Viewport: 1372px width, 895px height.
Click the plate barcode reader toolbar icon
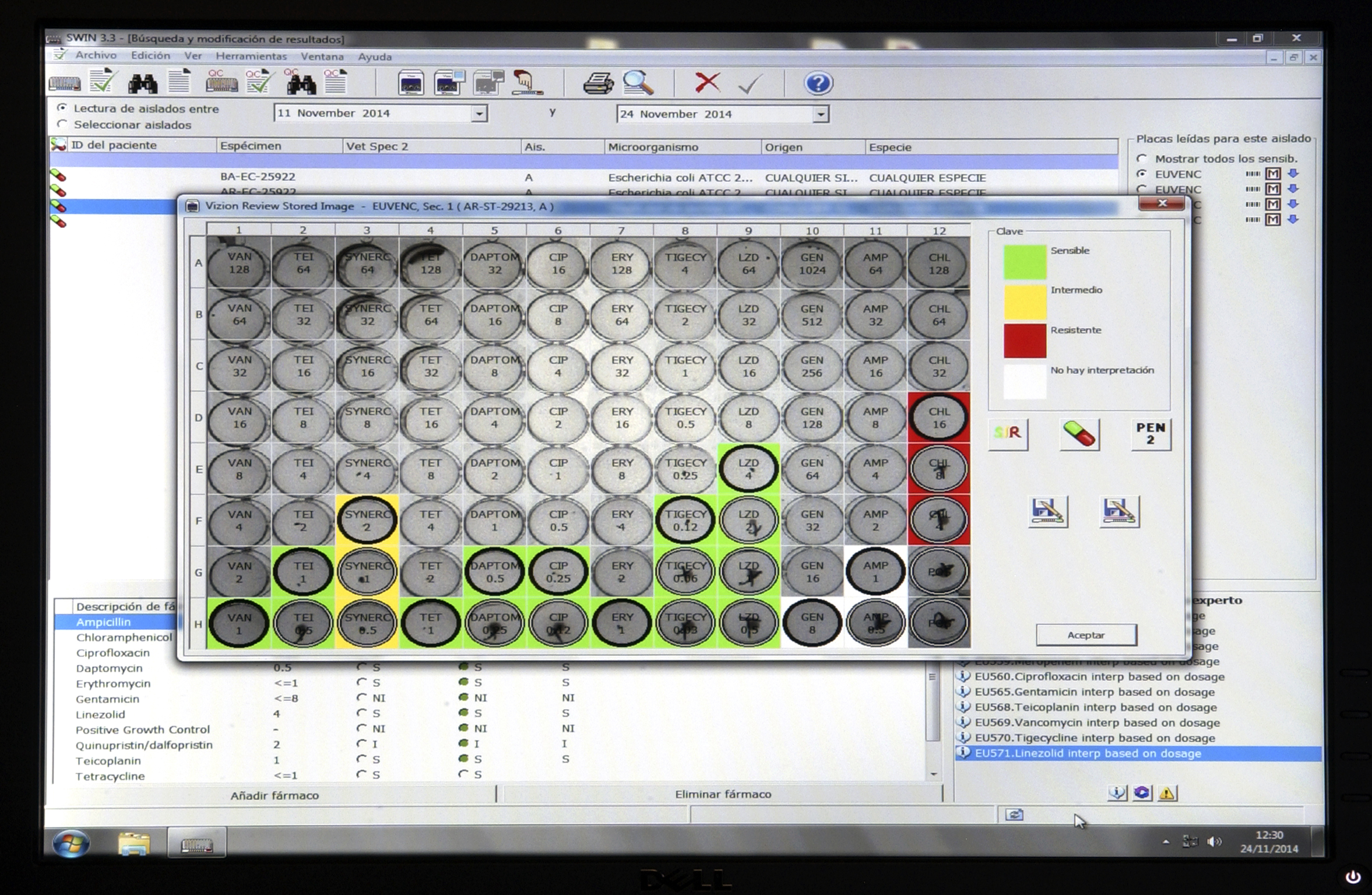pyautogui.click(x=64, y=83)
